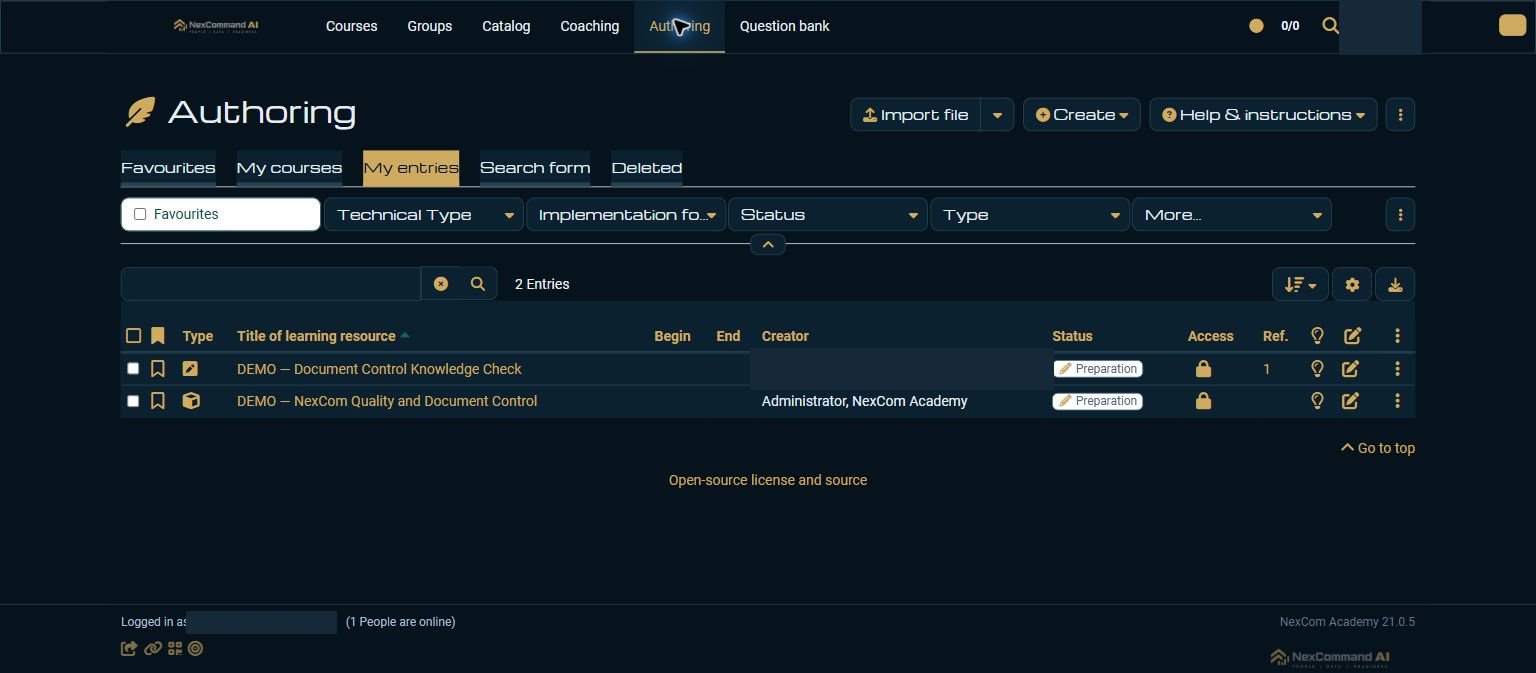This screenshot has height=673, width=1536.
Task: Tick the Favourites filter checkbox
Action: 140,214
